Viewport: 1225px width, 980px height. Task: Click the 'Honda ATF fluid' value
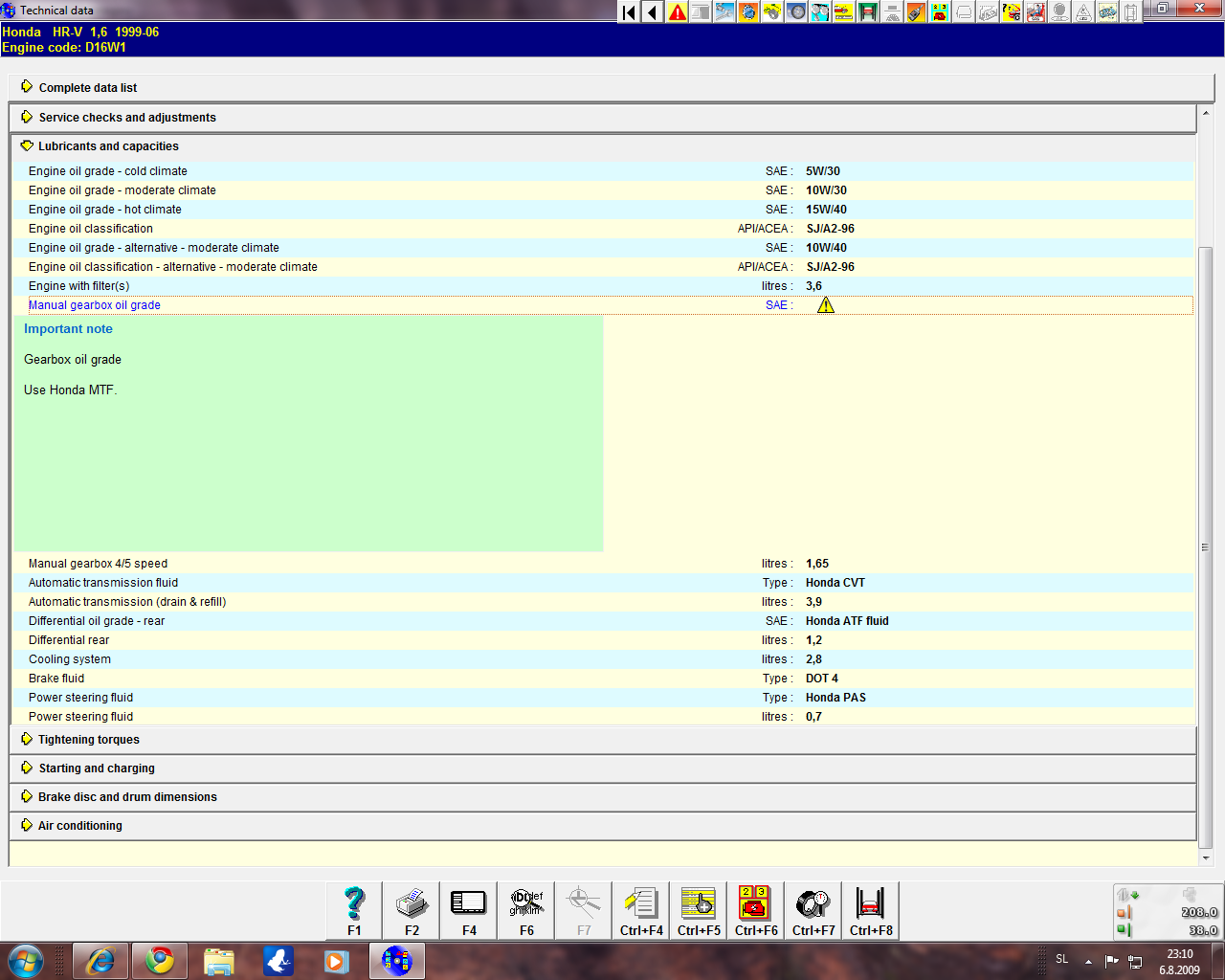click(847, 621)
